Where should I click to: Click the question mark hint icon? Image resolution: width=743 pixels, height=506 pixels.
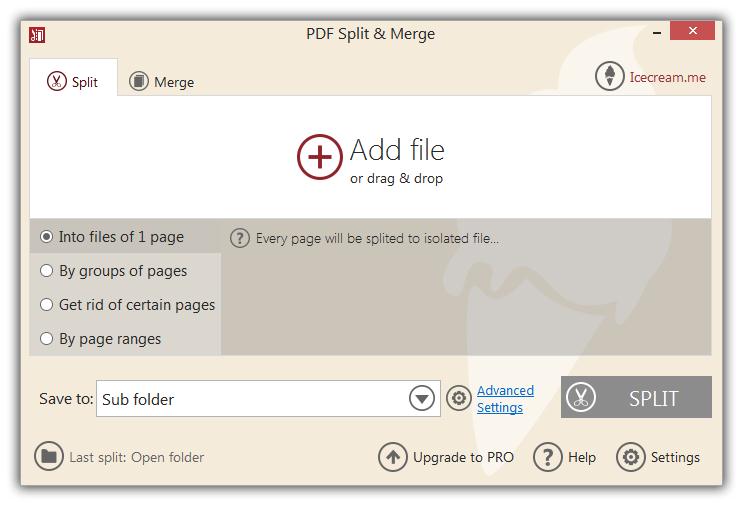(x=240, y=238)
